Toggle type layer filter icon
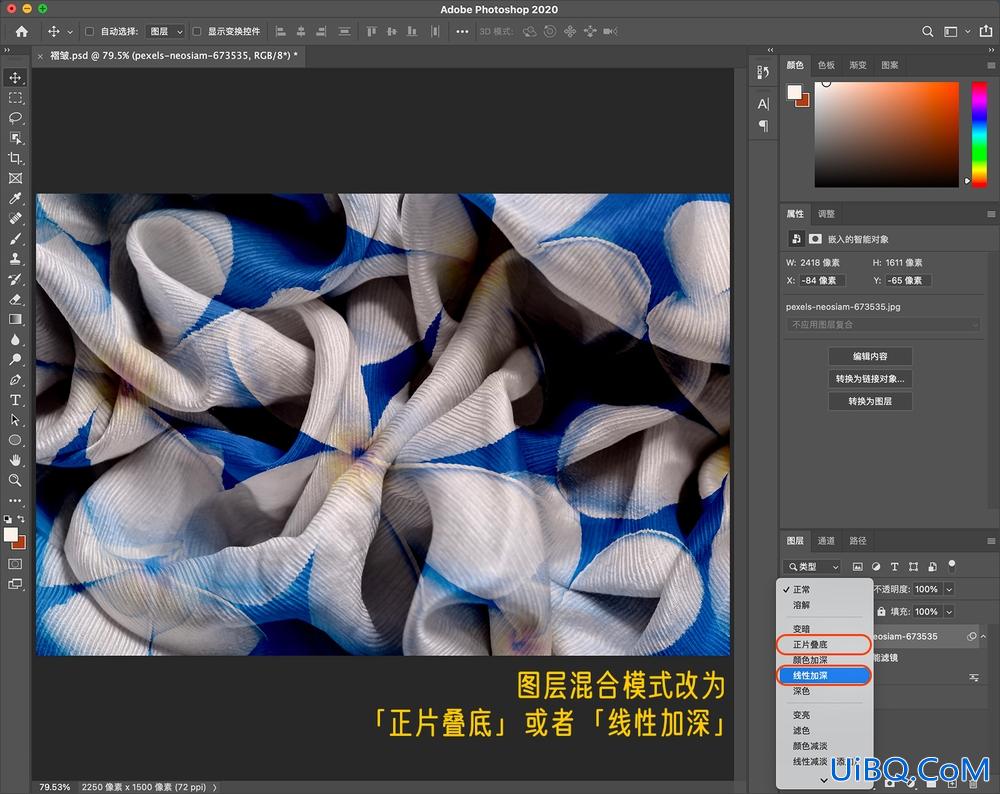 [895, 566]
